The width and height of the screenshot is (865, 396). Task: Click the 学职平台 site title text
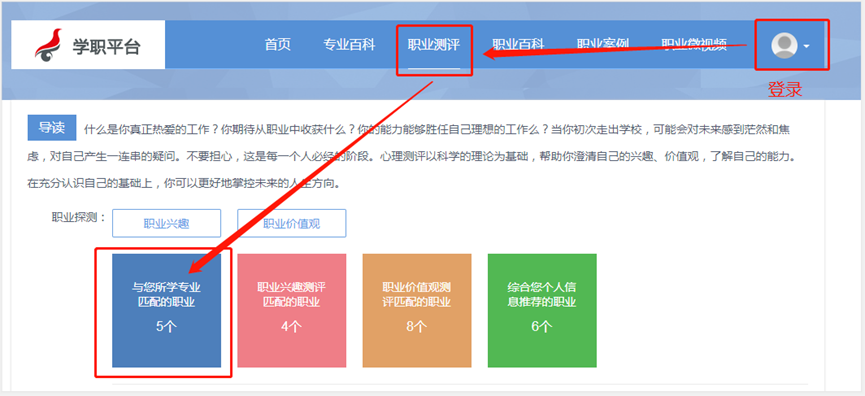point(106,47)
